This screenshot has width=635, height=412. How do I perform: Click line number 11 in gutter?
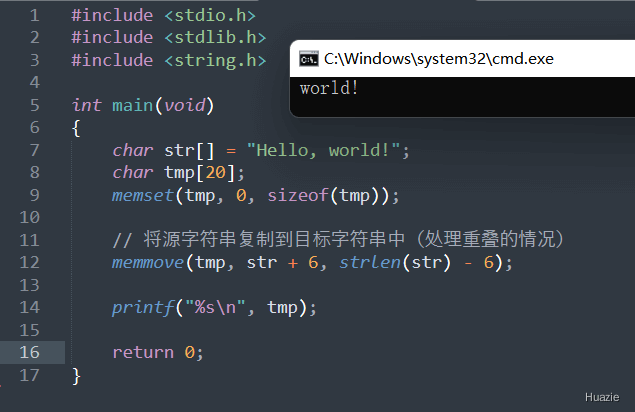pyautogui.click(x=30, y=240)
